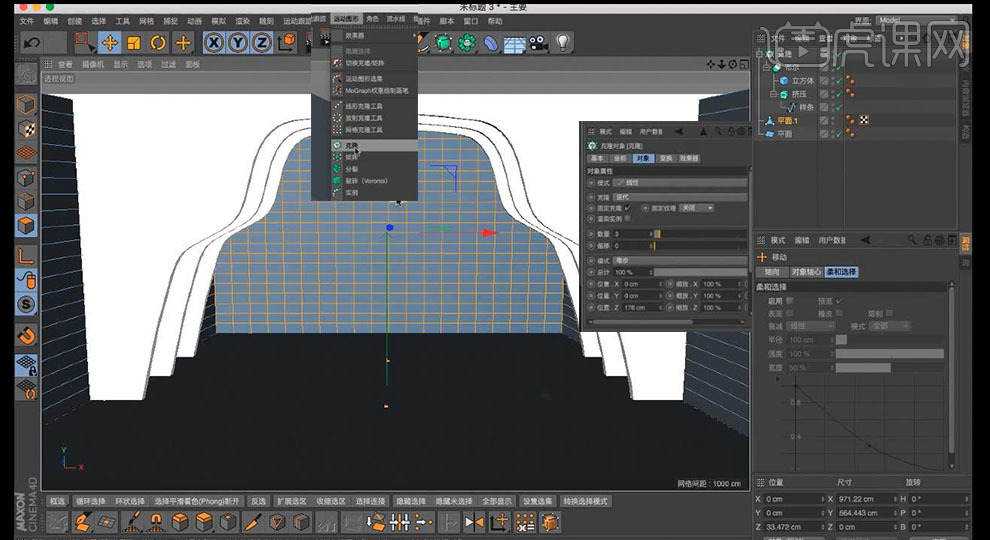Switch to the 变换 tab of the cloner

(665, 159)
